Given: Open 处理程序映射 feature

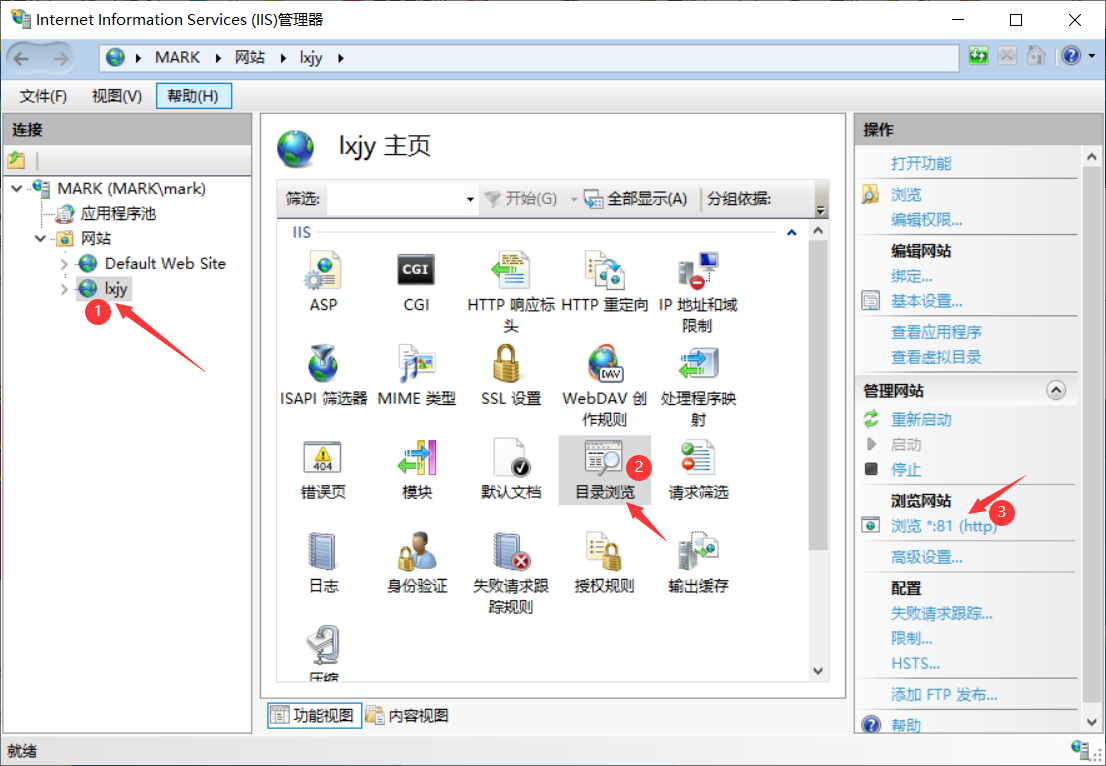Looking at the screenshot, I should 698,385.
